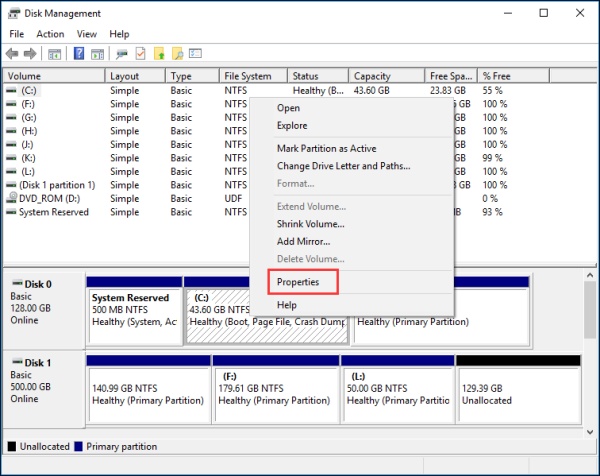Toggle the Show/Hide Action Pane icon
Screen dimensions: 600x476
(x=96, y=54)
